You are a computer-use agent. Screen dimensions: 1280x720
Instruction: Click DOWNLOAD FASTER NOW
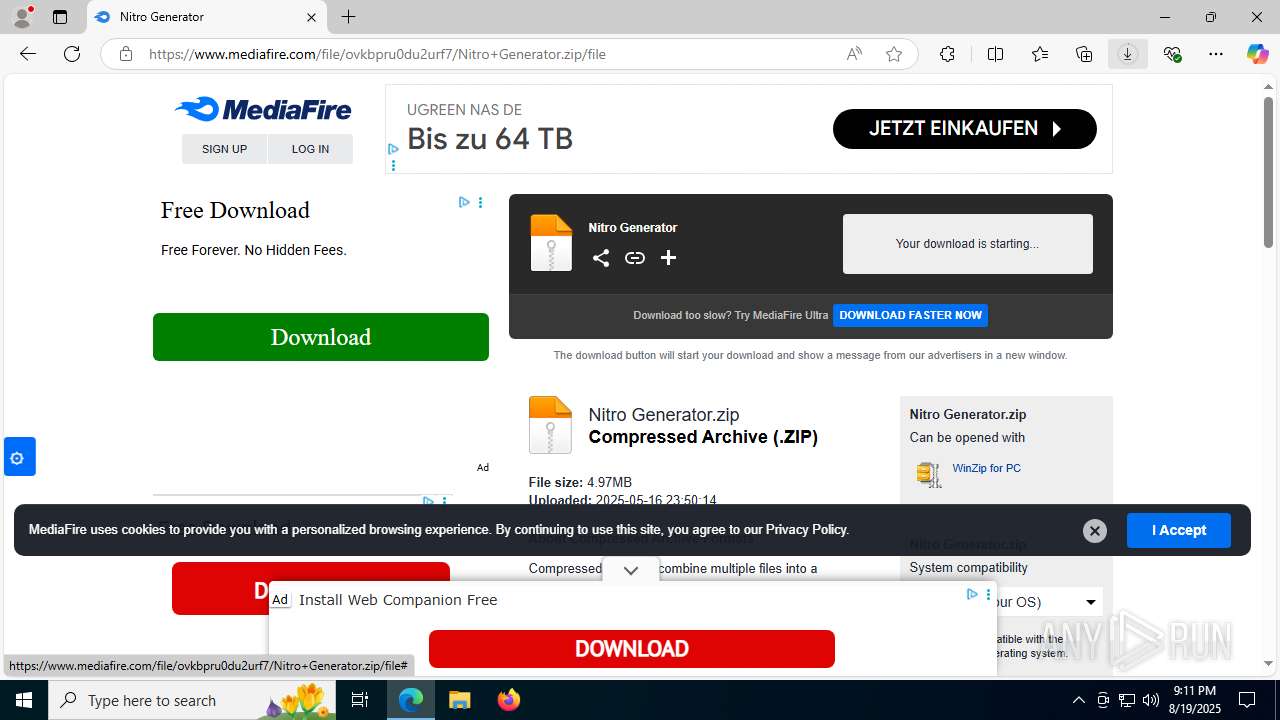point(910,315)
